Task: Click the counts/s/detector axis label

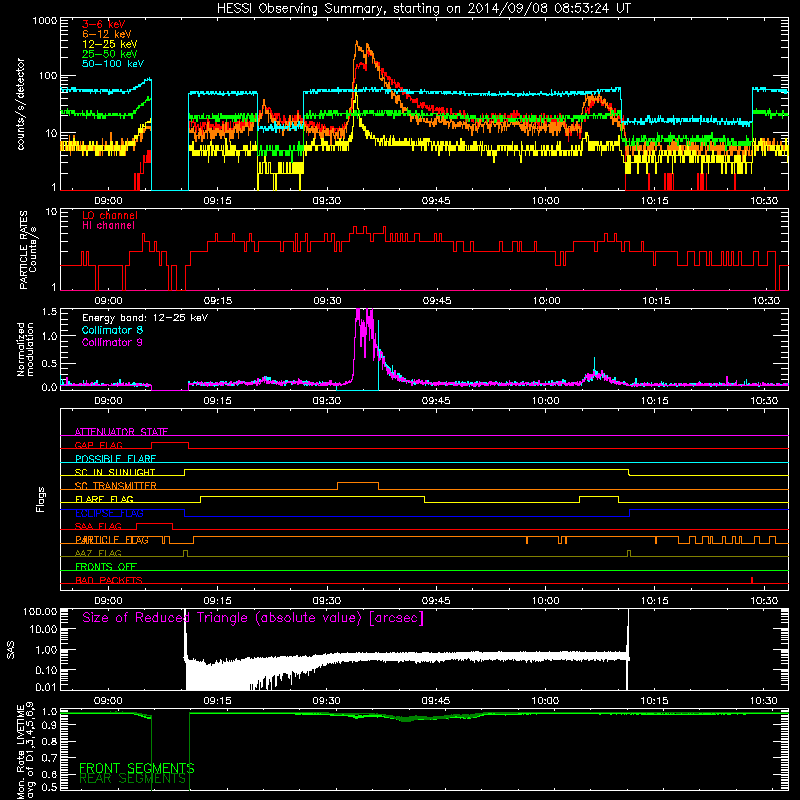Action: (x=20, y=104)
